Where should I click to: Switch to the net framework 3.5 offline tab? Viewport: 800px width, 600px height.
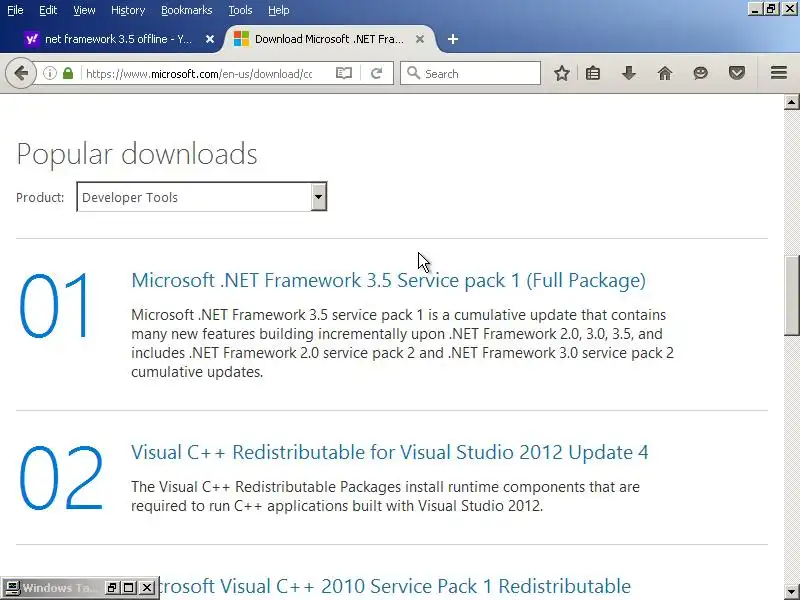point(118,39)
